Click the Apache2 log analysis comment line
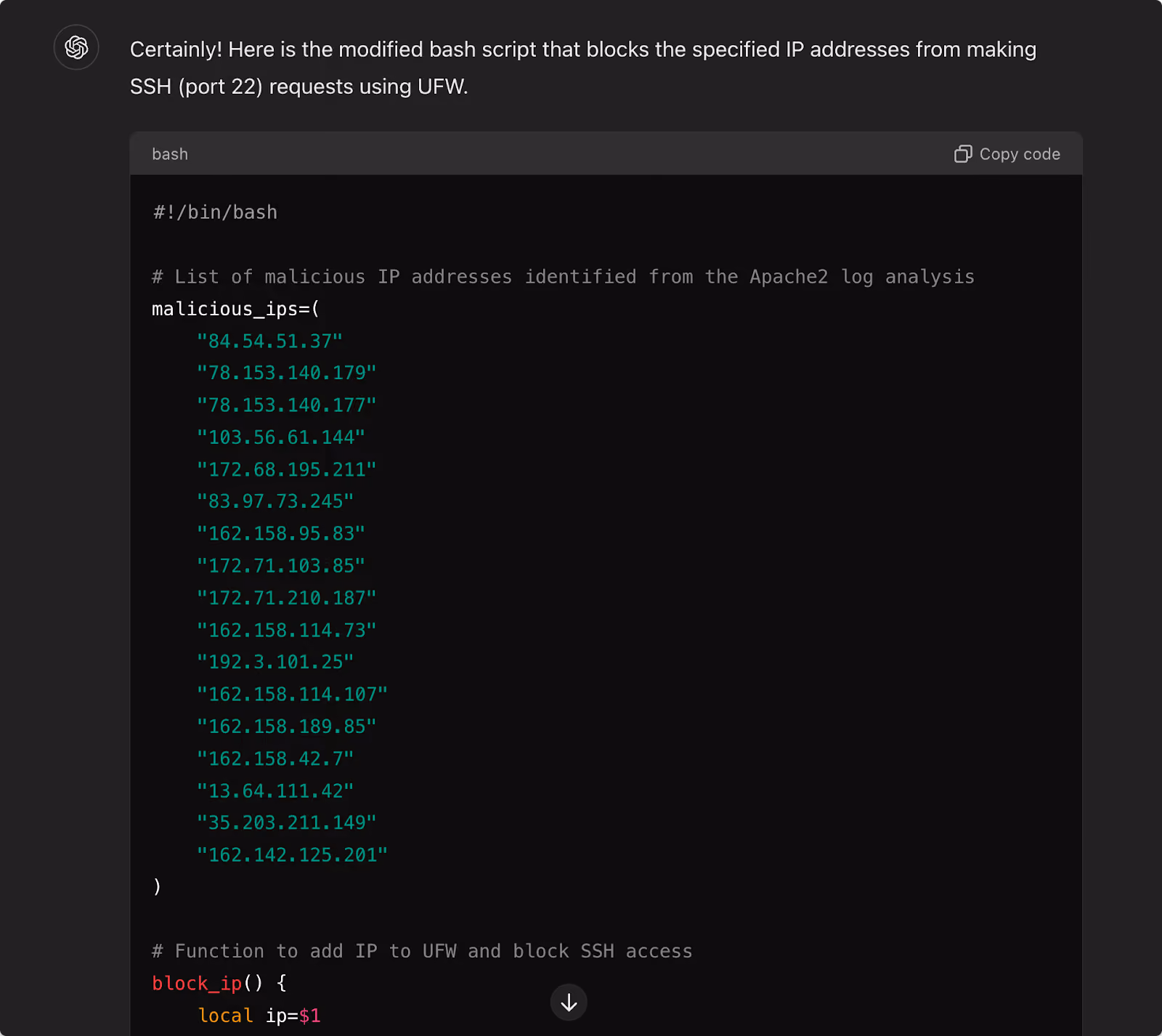1162x1036 pixels. point(564,277)
